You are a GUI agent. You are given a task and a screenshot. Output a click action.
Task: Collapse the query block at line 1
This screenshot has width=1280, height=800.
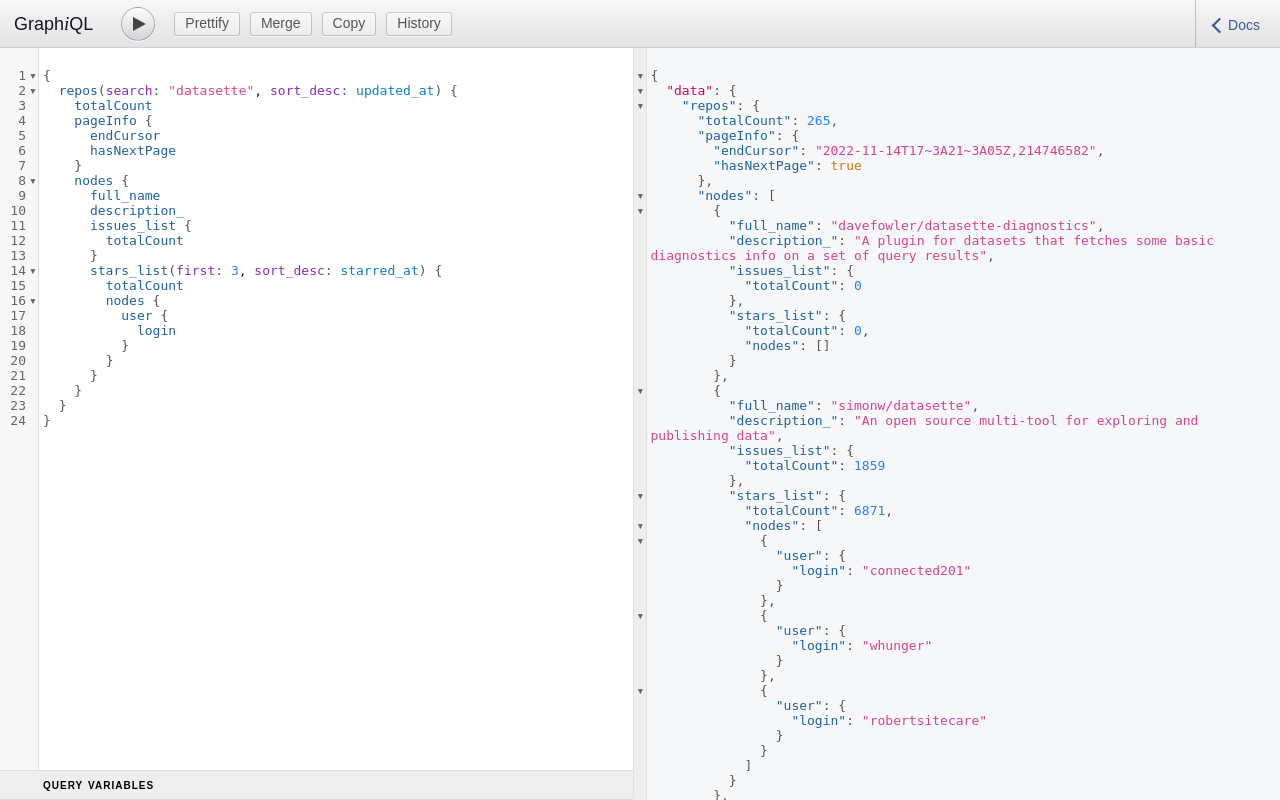tap(33, 76)
